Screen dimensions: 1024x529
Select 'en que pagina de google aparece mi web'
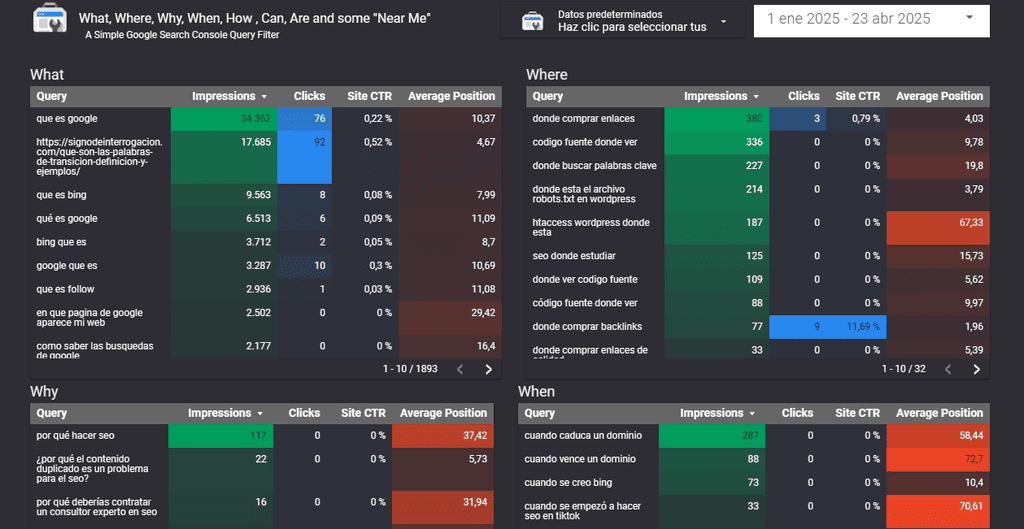[x=89, y=317]
